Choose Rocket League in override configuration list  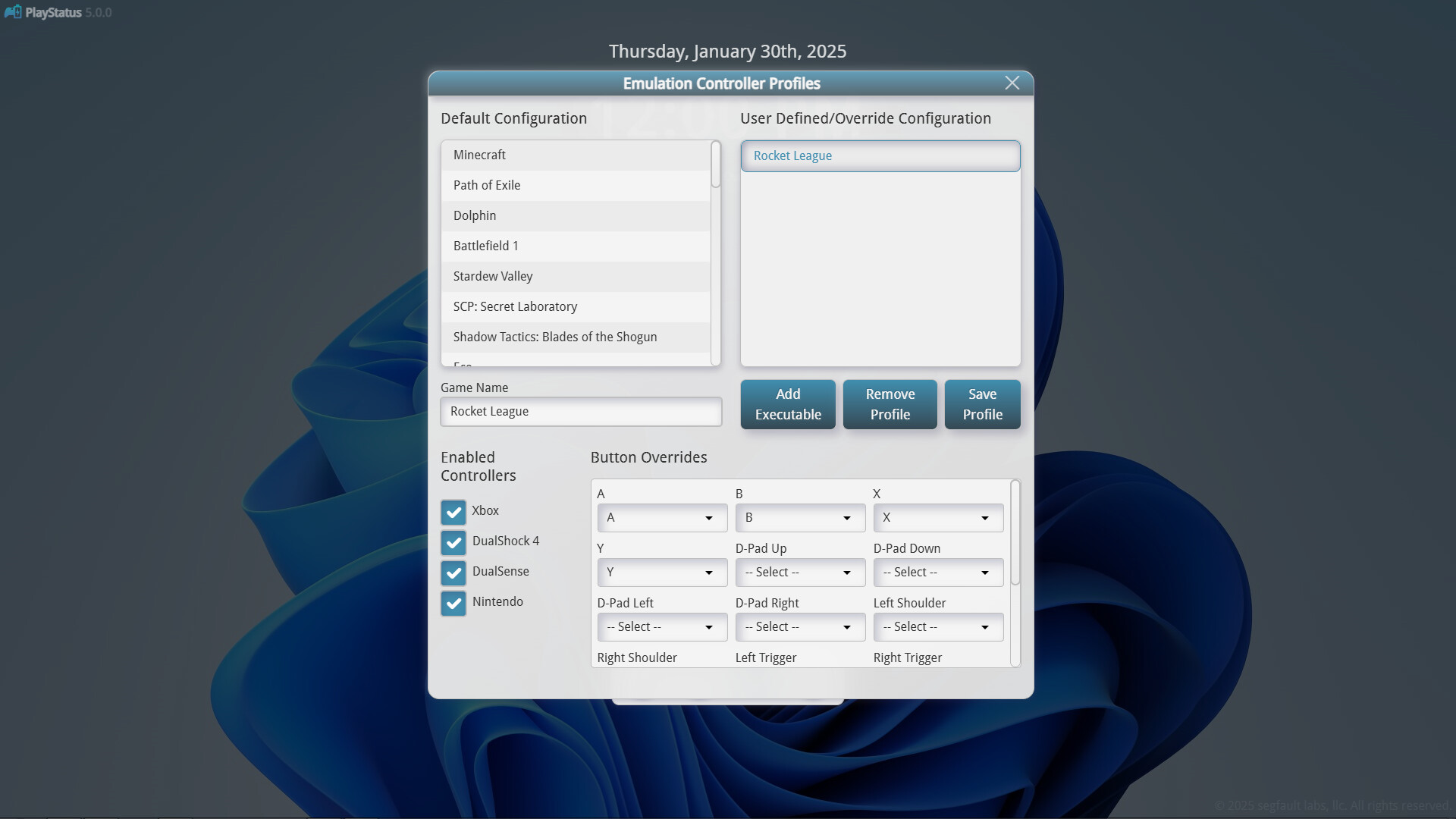[x=880, y=155]
